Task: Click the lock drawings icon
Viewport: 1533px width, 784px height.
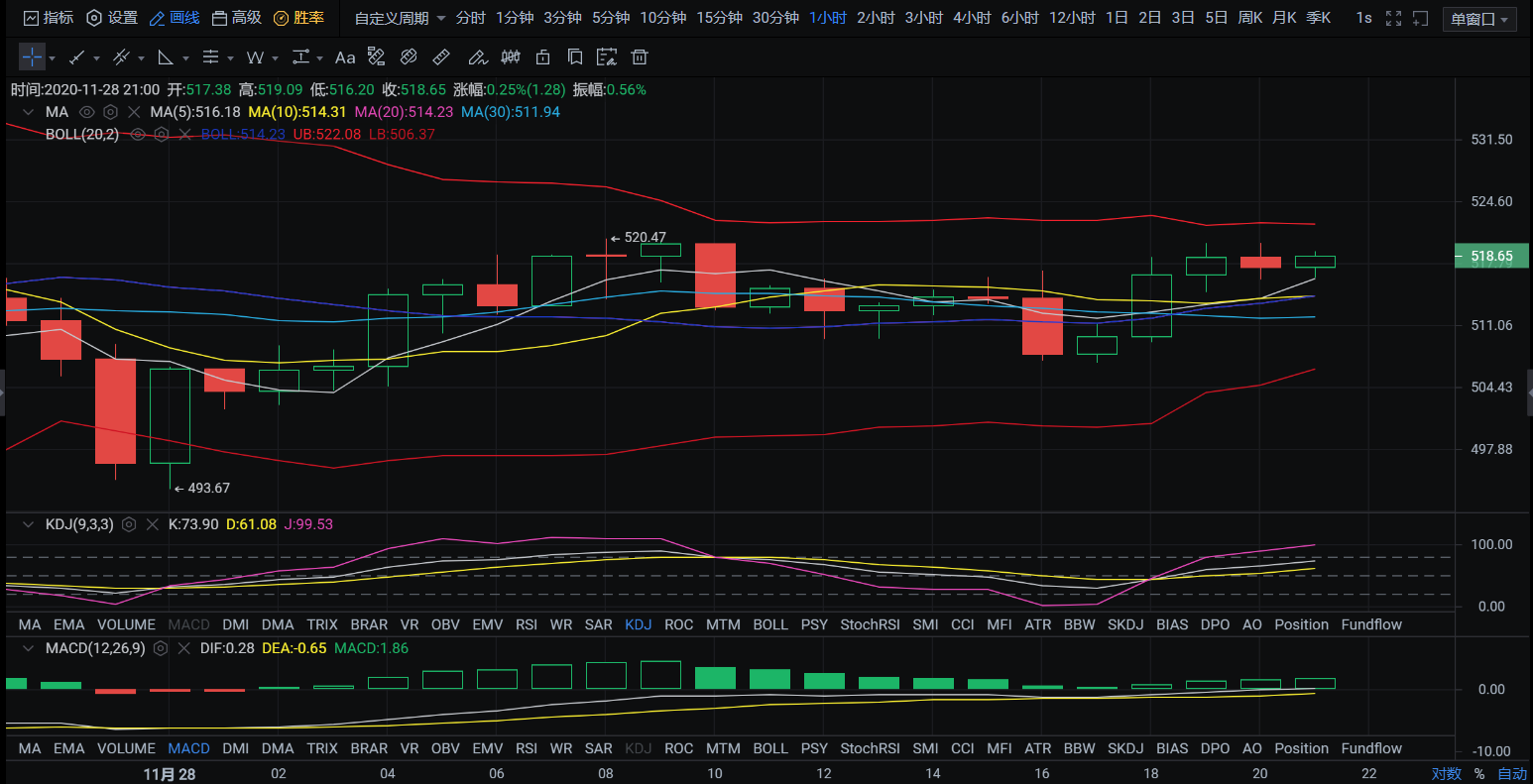Action: (x=542, y=57)
